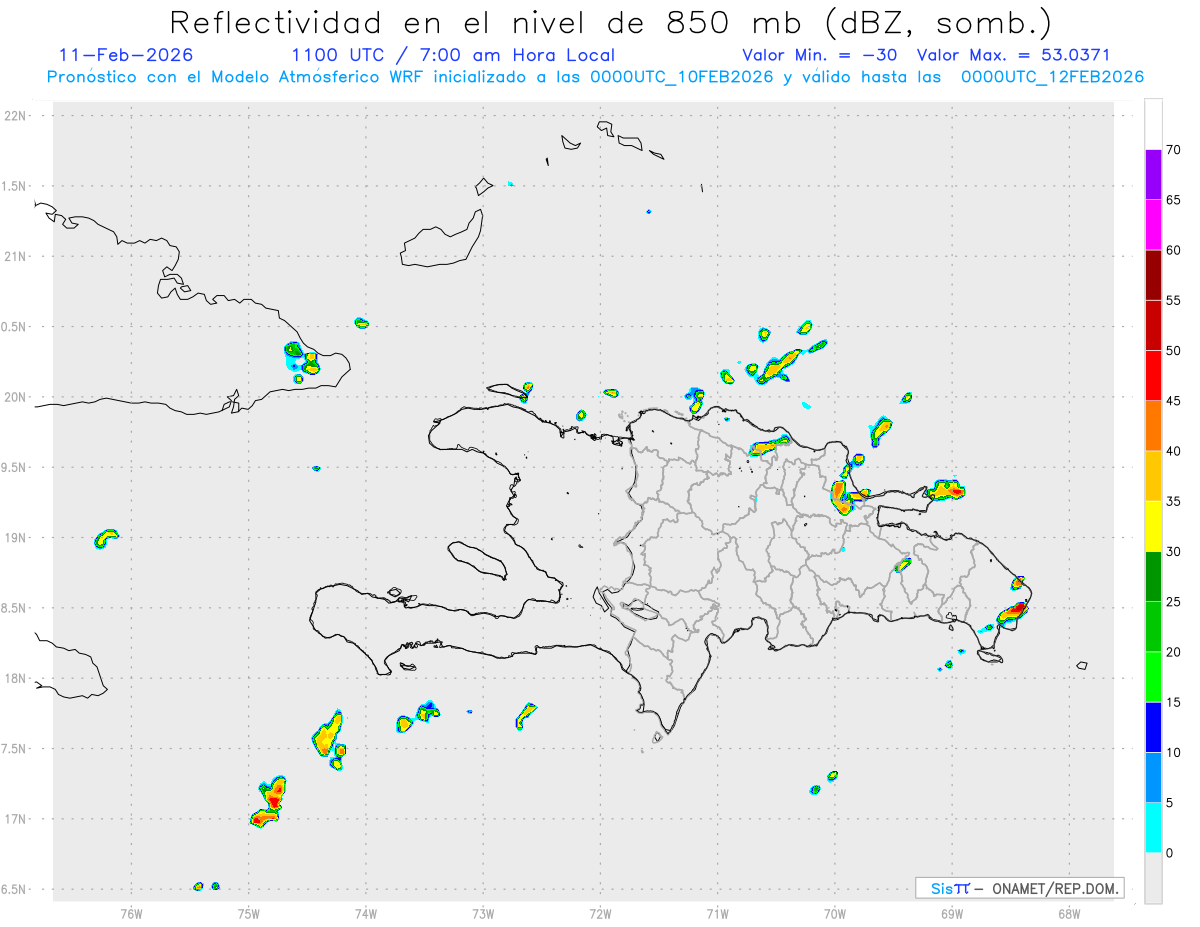1200x927 pixels.
Task: Select the 'Valor Max. = 53.0371' readout
Action: pyautogui.click(x=1013, y=55)
